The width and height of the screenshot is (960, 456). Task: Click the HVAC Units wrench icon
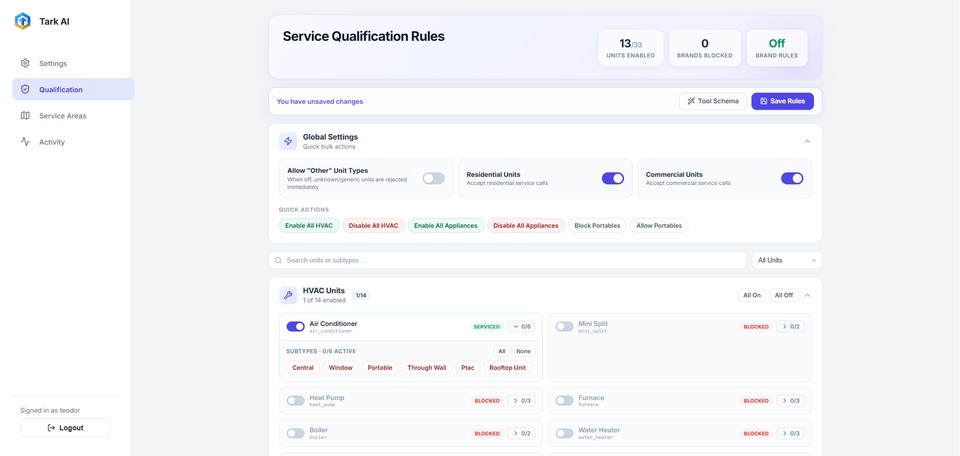coord(288,295)
